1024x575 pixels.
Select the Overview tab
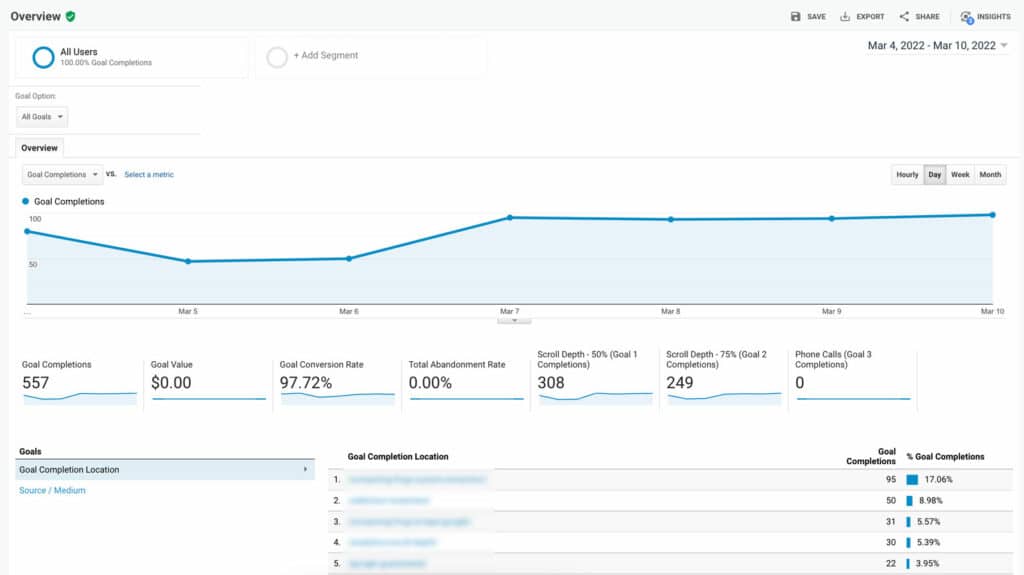coord(39,148)
